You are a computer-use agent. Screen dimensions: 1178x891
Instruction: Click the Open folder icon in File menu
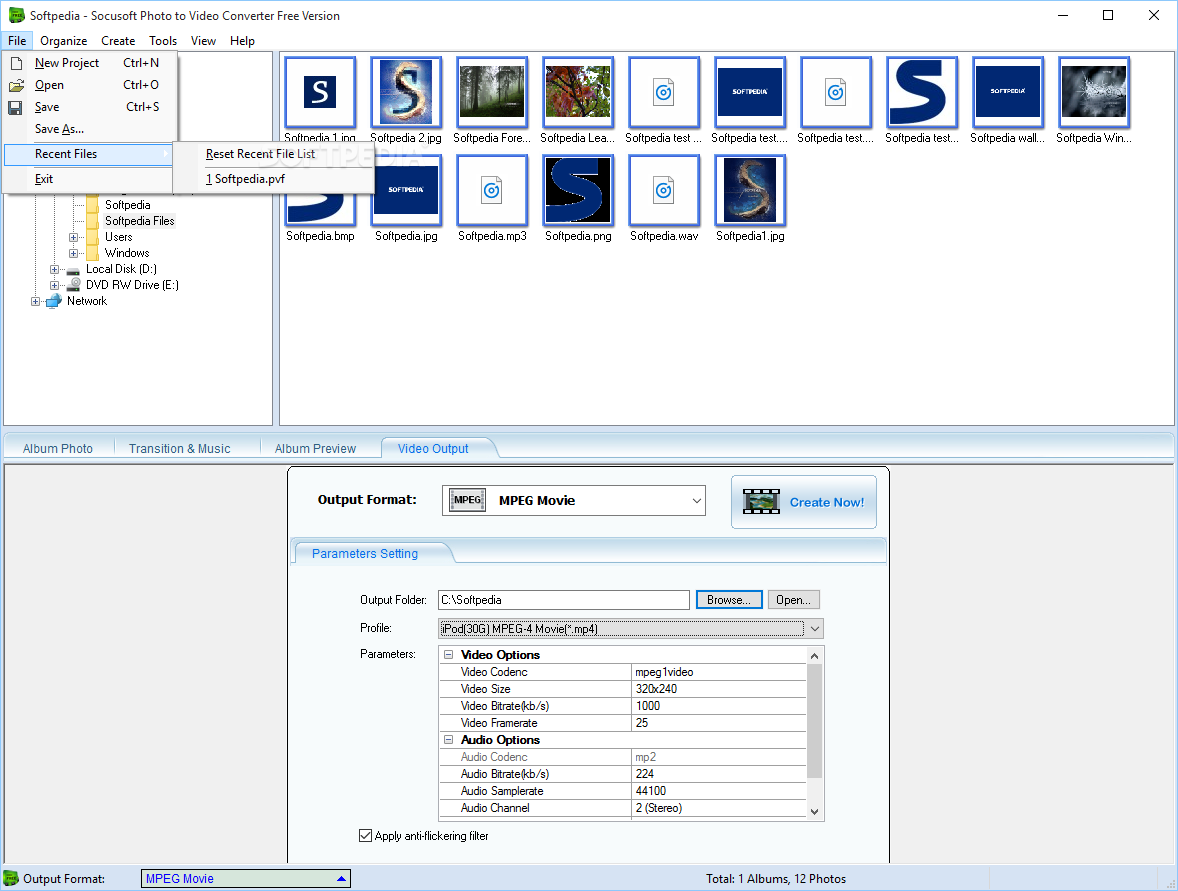[x=16, y=85]
